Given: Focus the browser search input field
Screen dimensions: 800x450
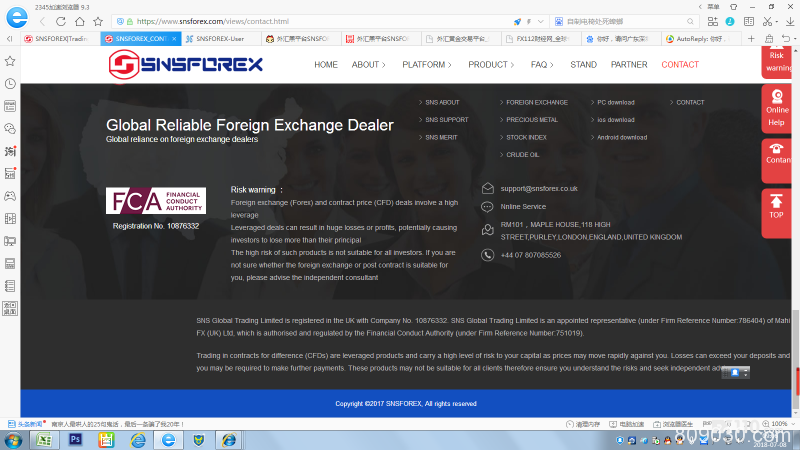Looking at the screenshot, I should coord(625,21).
